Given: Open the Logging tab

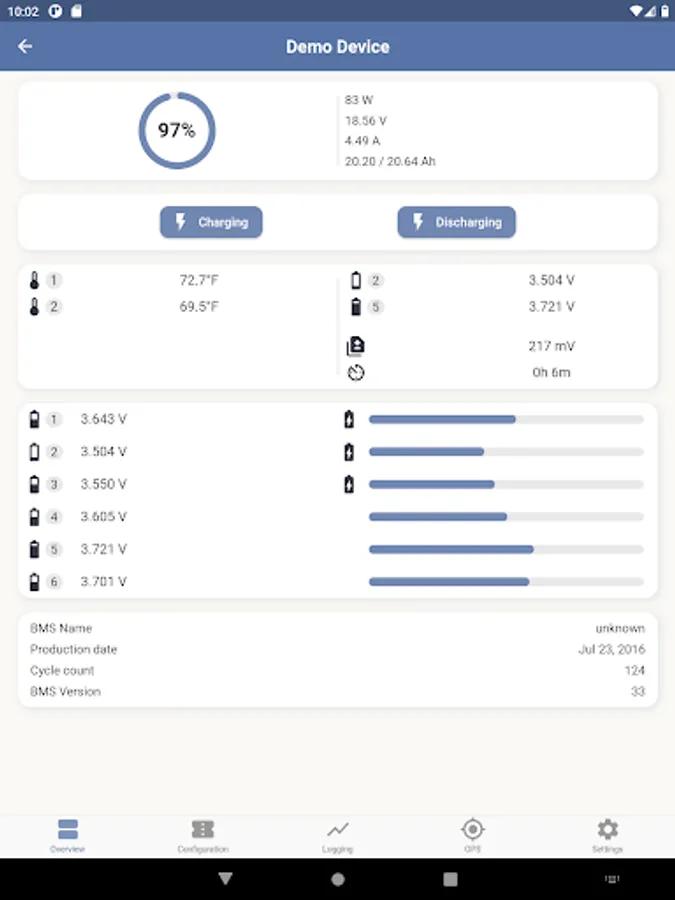Looking at the screenshot, I should click(x=338, y=835).
